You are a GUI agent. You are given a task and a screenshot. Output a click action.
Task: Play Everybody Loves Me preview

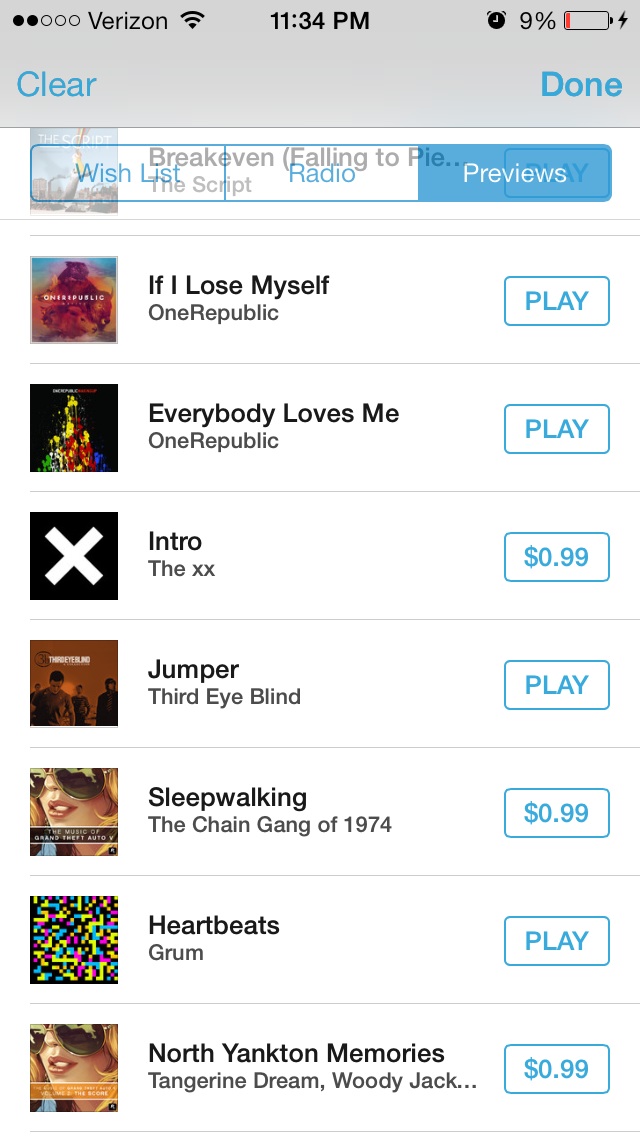point(556,429)
